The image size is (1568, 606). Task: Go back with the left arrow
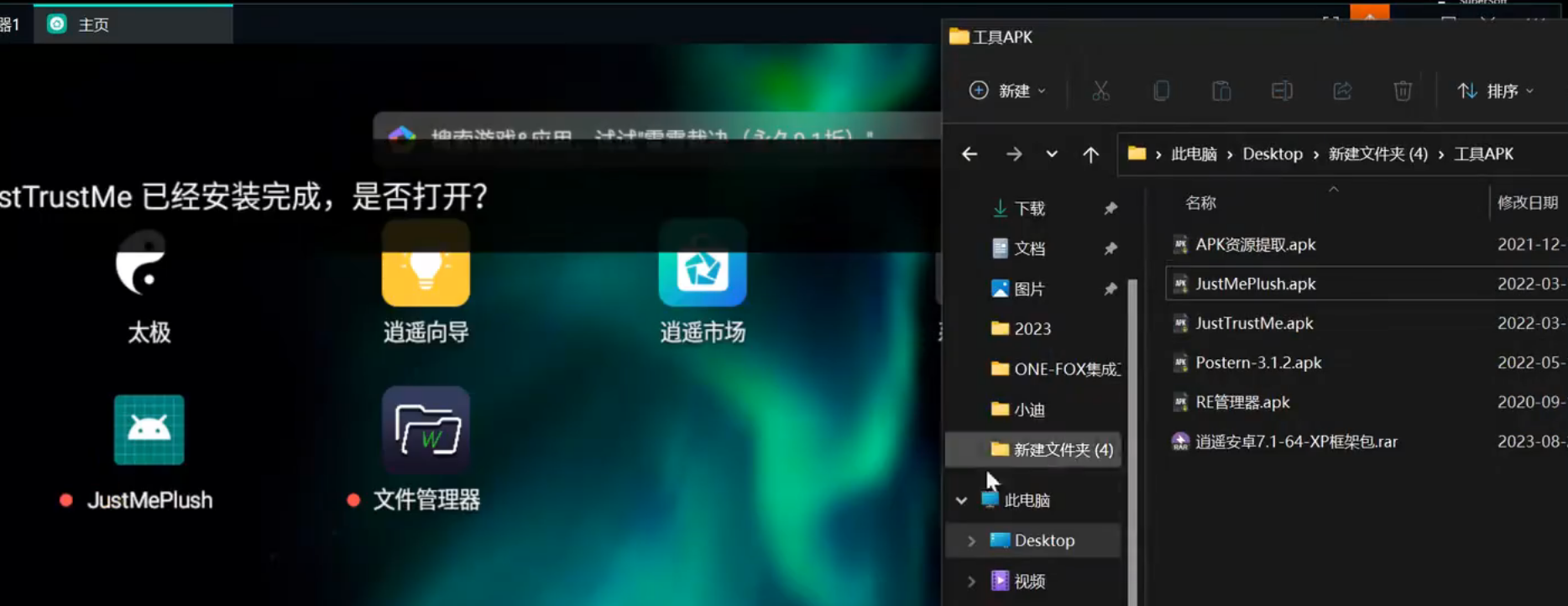pyautogui.click(x=970, y=154)
